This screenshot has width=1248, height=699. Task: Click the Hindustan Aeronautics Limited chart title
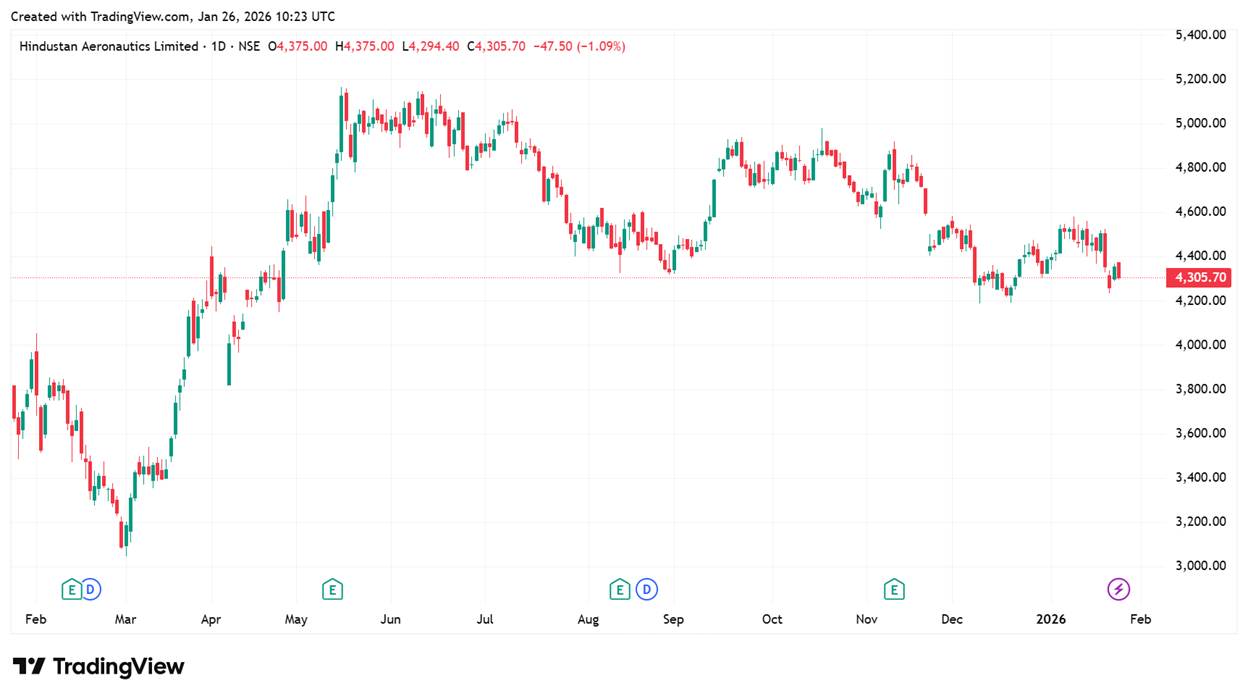[109, 46]
